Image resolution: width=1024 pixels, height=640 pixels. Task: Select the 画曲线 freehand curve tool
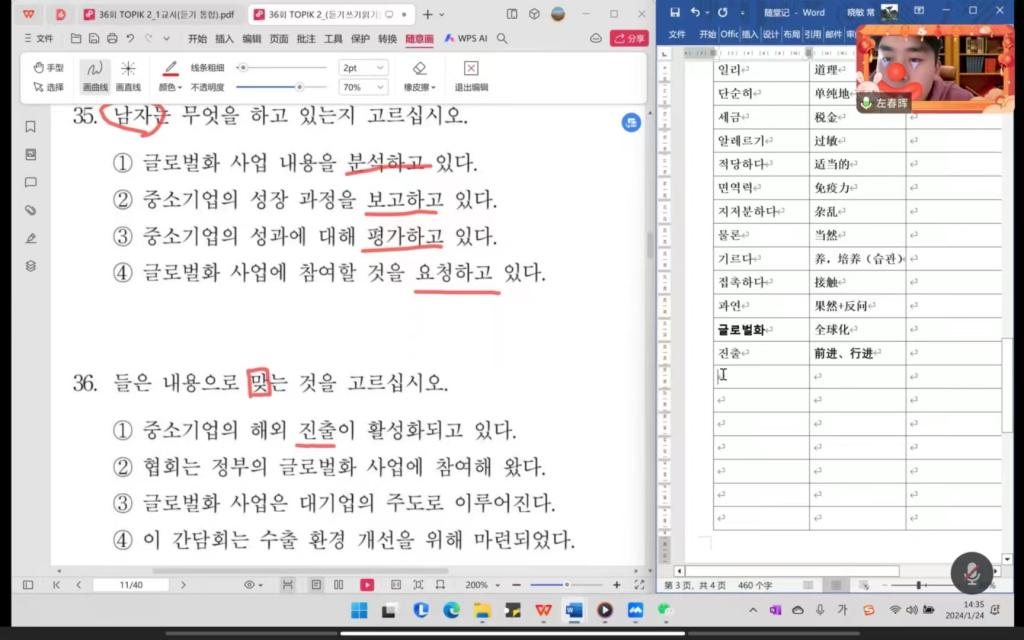[x=95, y=75]
